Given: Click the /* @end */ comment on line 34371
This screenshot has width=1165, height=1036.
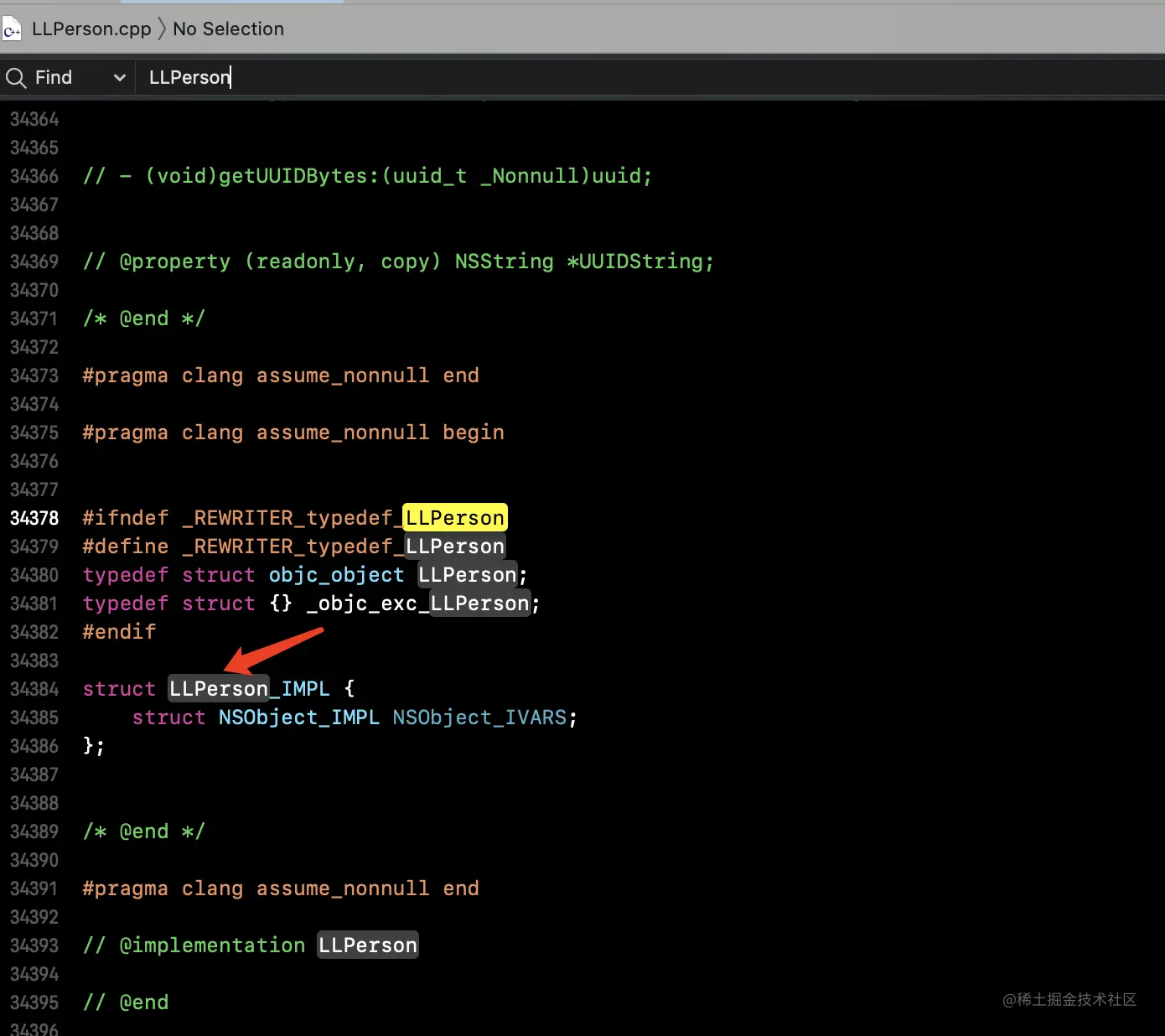Looking at the screenshot, I should [143, 319].
